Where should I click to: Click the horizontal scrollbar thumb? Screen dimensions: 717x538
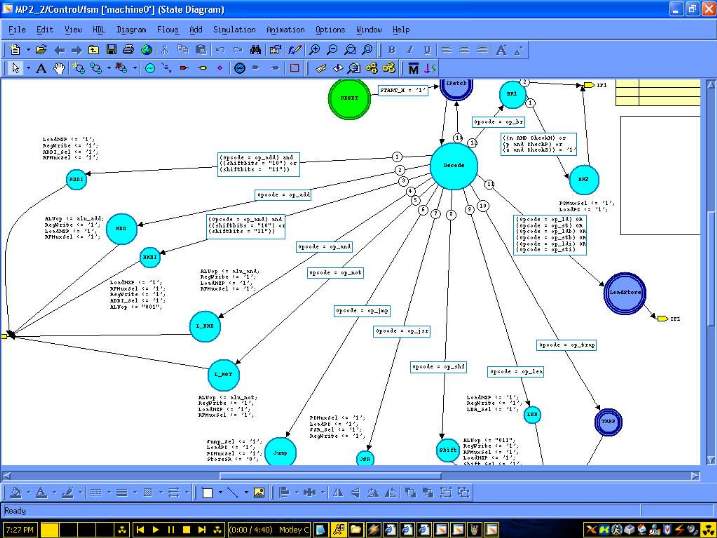330,476
